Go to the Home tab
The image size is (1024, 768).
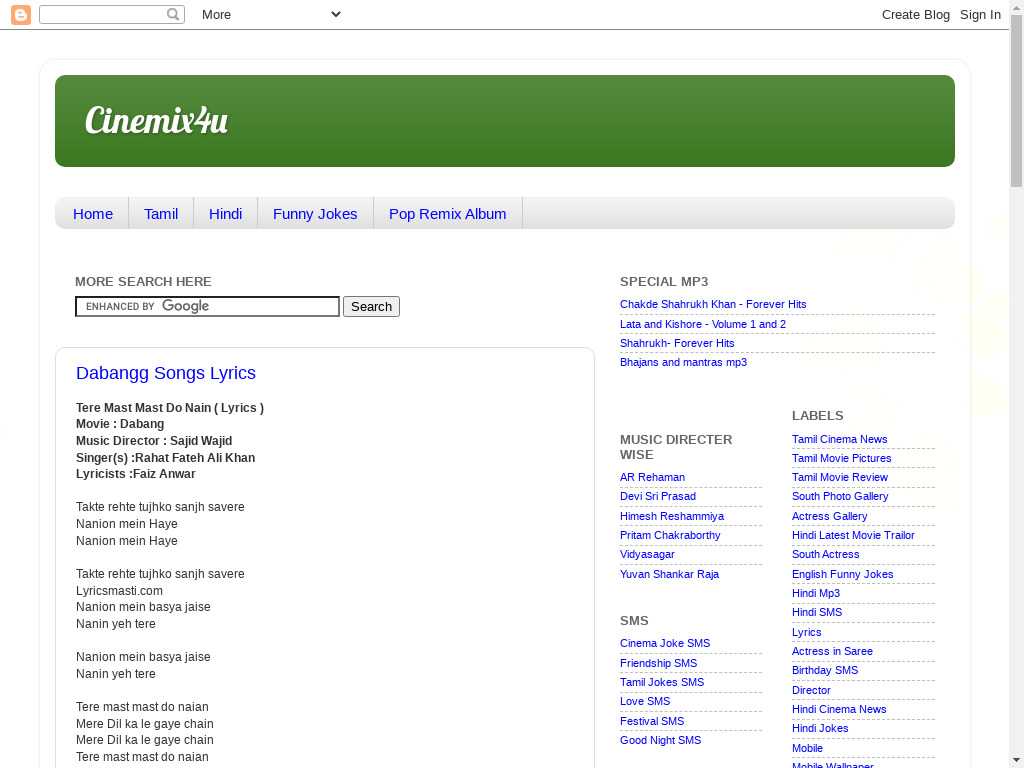point(93,213)
